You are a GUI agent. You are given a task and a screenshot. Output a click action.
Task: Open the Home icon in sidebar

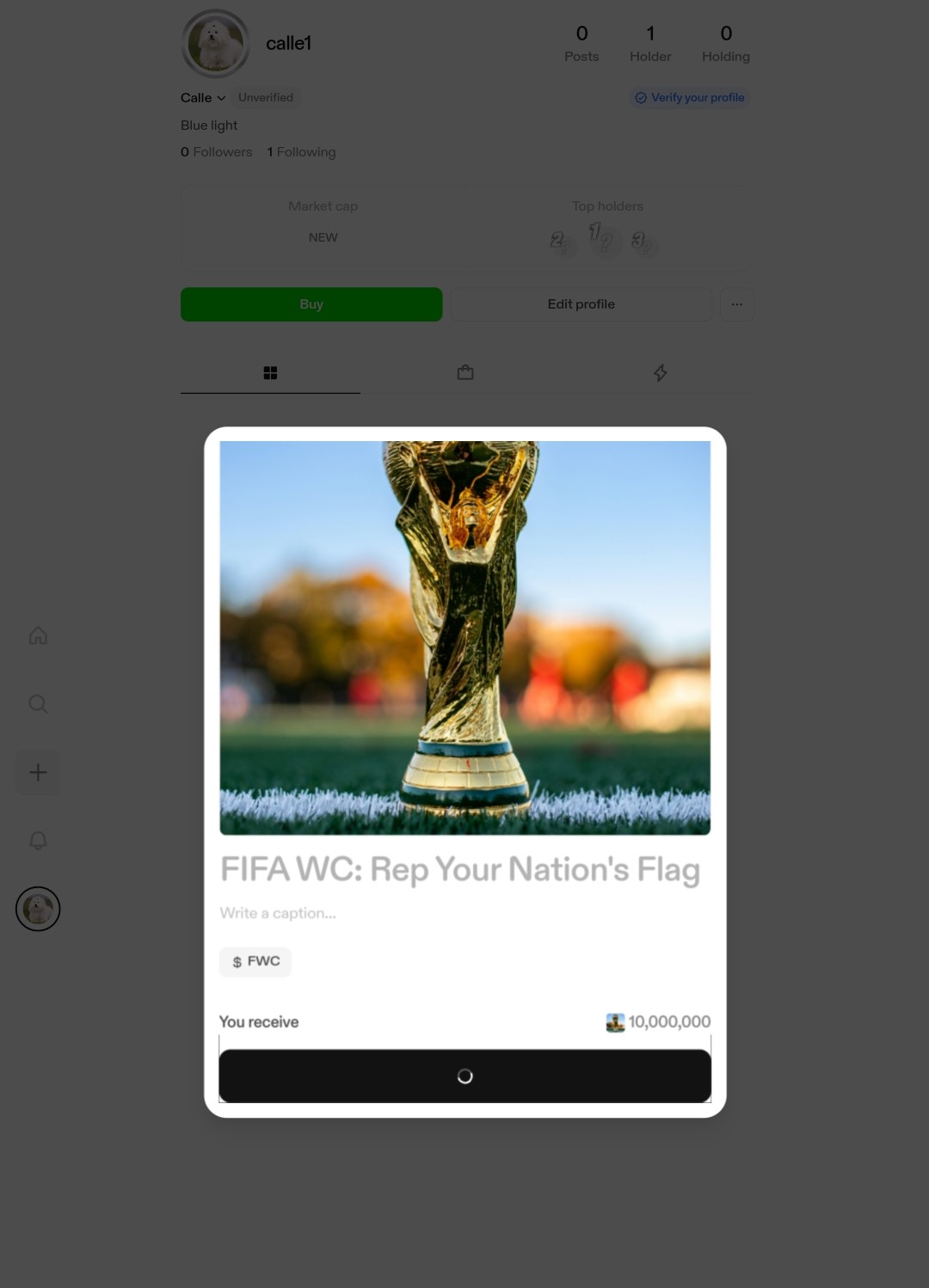point(38,635)
